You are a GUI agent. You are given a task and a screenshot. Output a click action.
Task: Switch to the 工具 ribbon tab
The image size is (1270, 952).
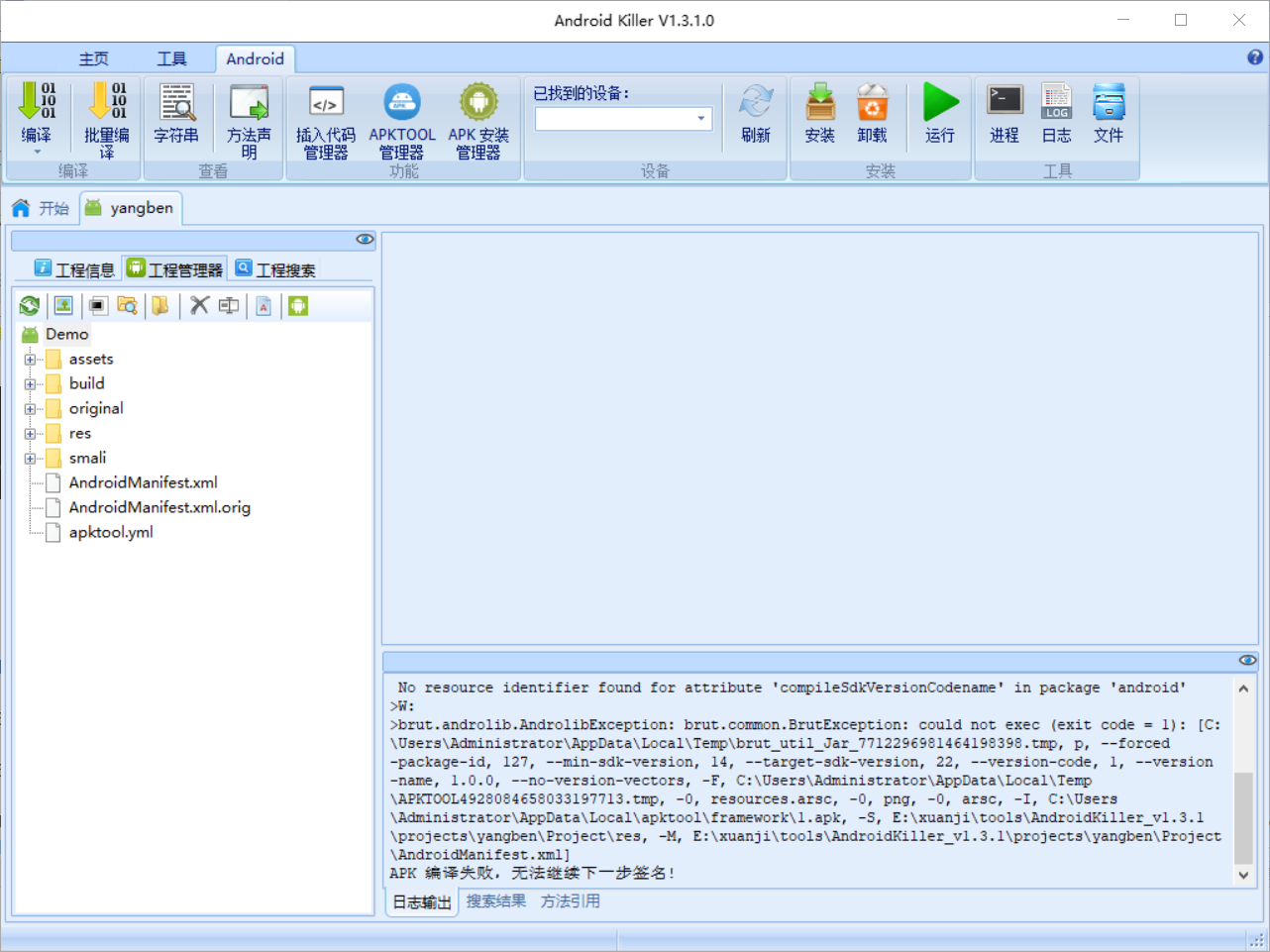tap(171, 58)
